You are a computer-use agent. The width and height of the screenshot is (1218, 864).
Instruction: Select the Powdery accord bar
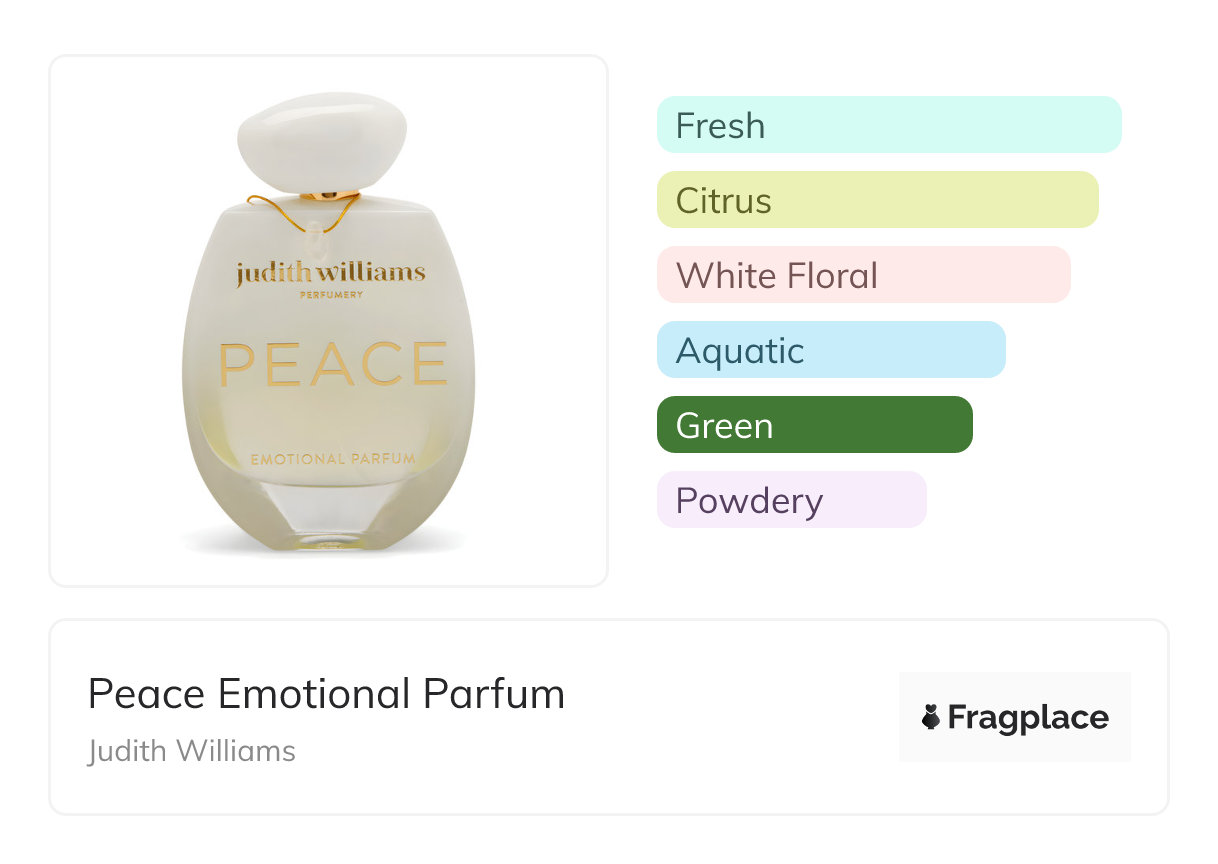click(x=791, y=500)
